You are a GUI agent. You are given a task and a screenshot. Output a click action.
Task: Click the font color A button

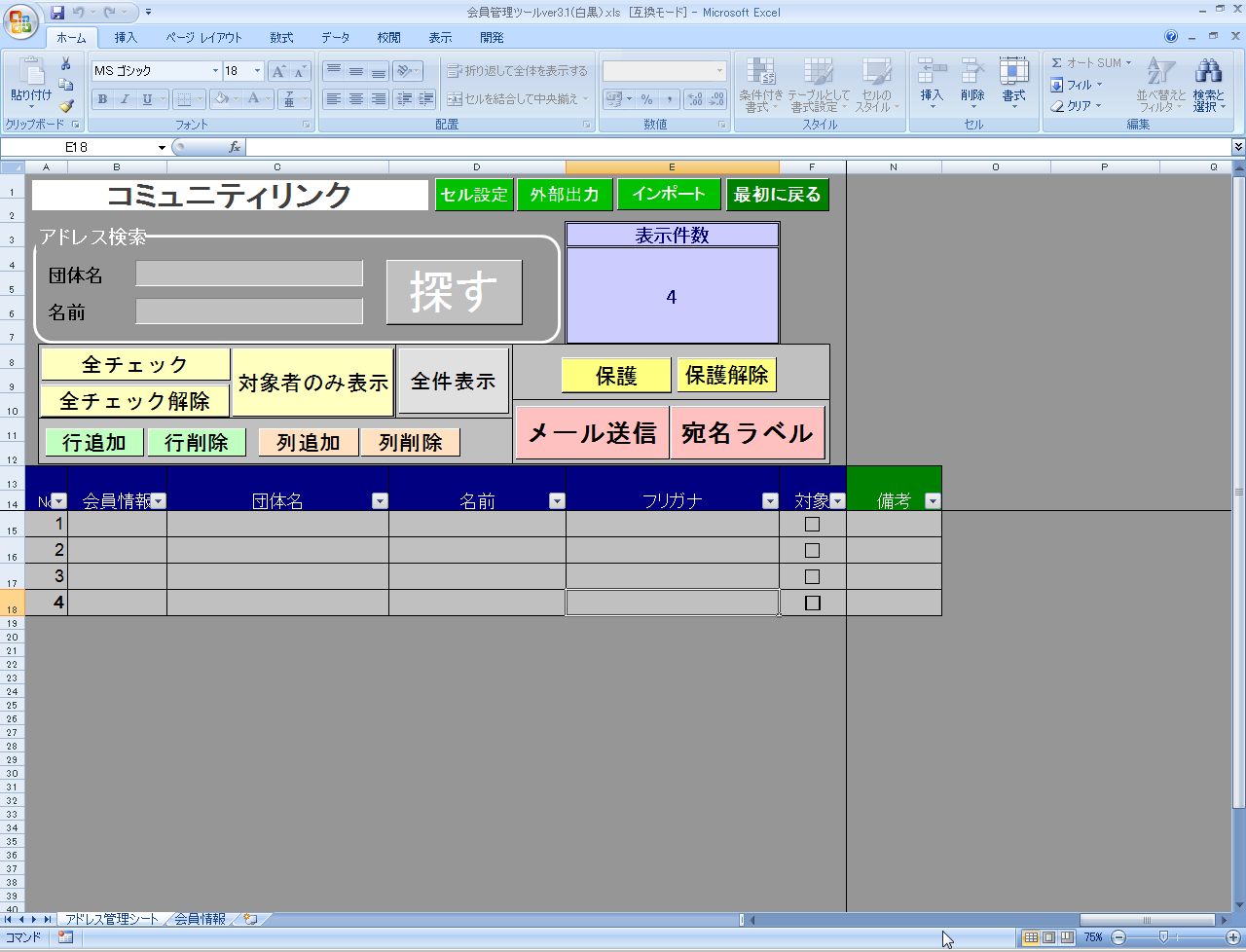[x=253, y=98]
